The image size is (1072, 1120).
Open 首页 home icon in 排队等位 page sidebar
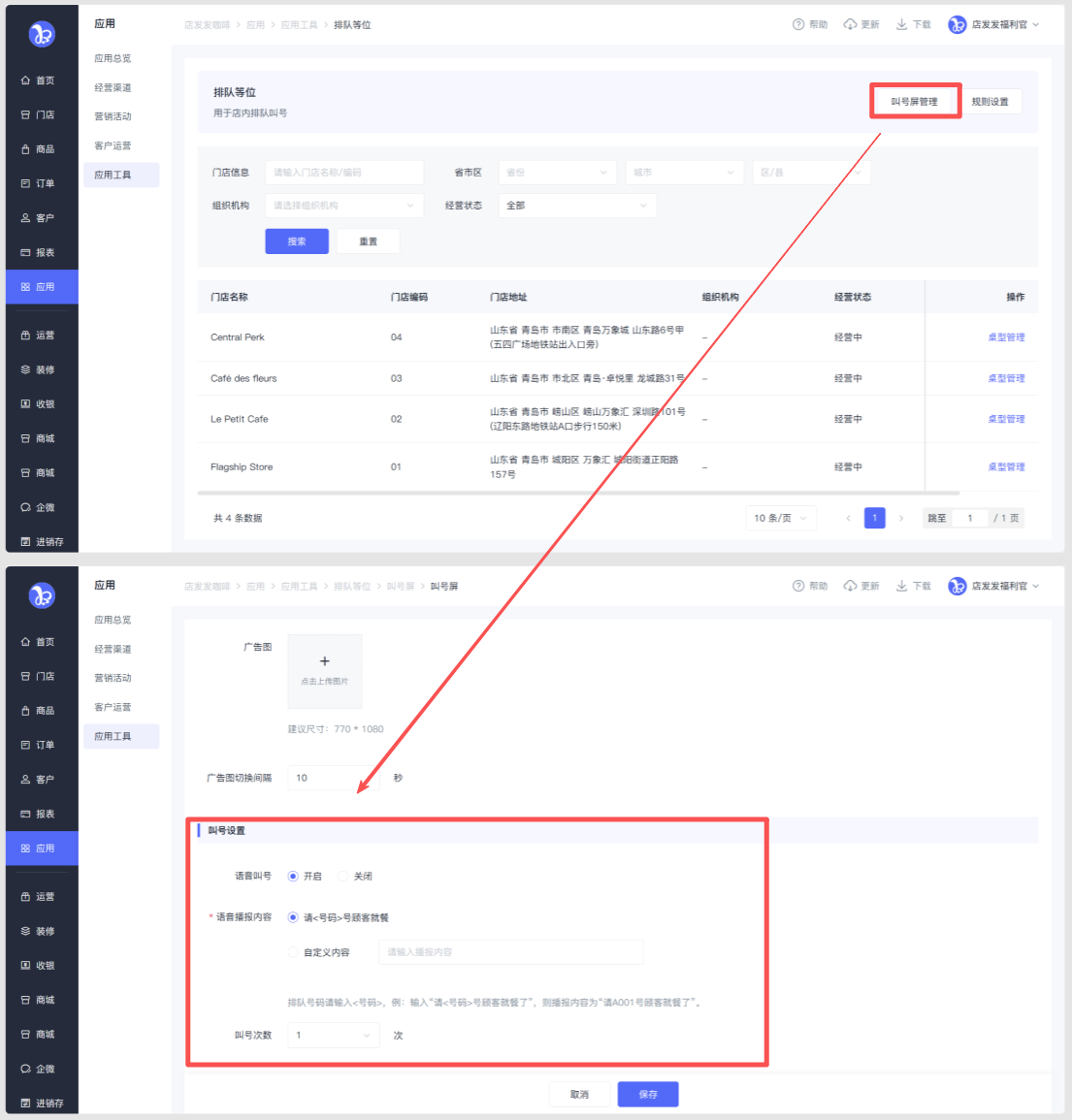coord(26,80)
